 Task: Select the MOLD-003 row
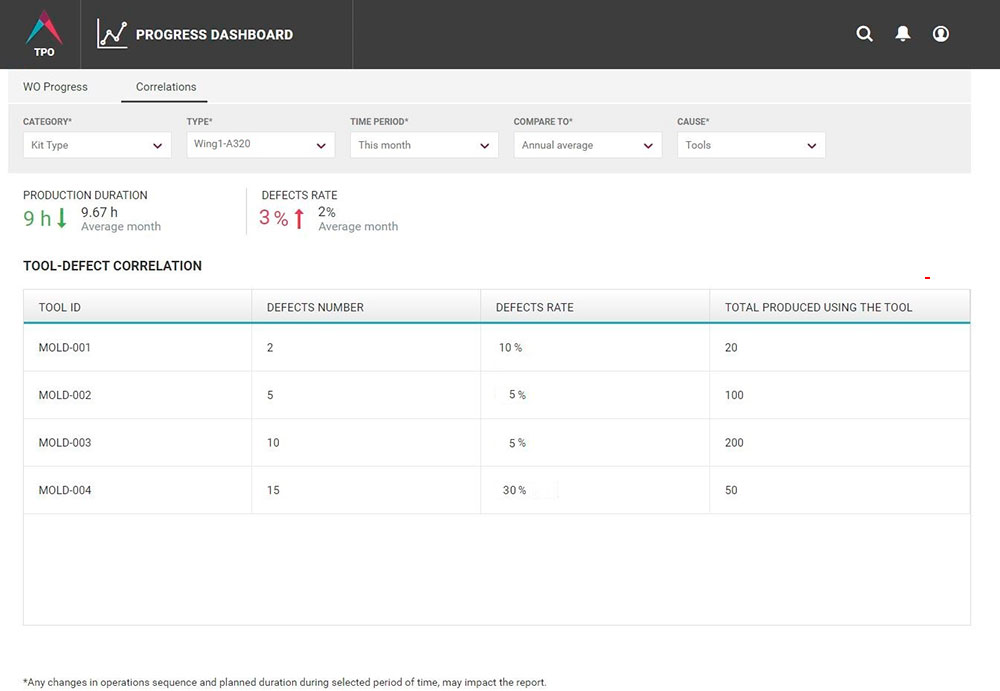pyautogui.click(x=497, y=443)
